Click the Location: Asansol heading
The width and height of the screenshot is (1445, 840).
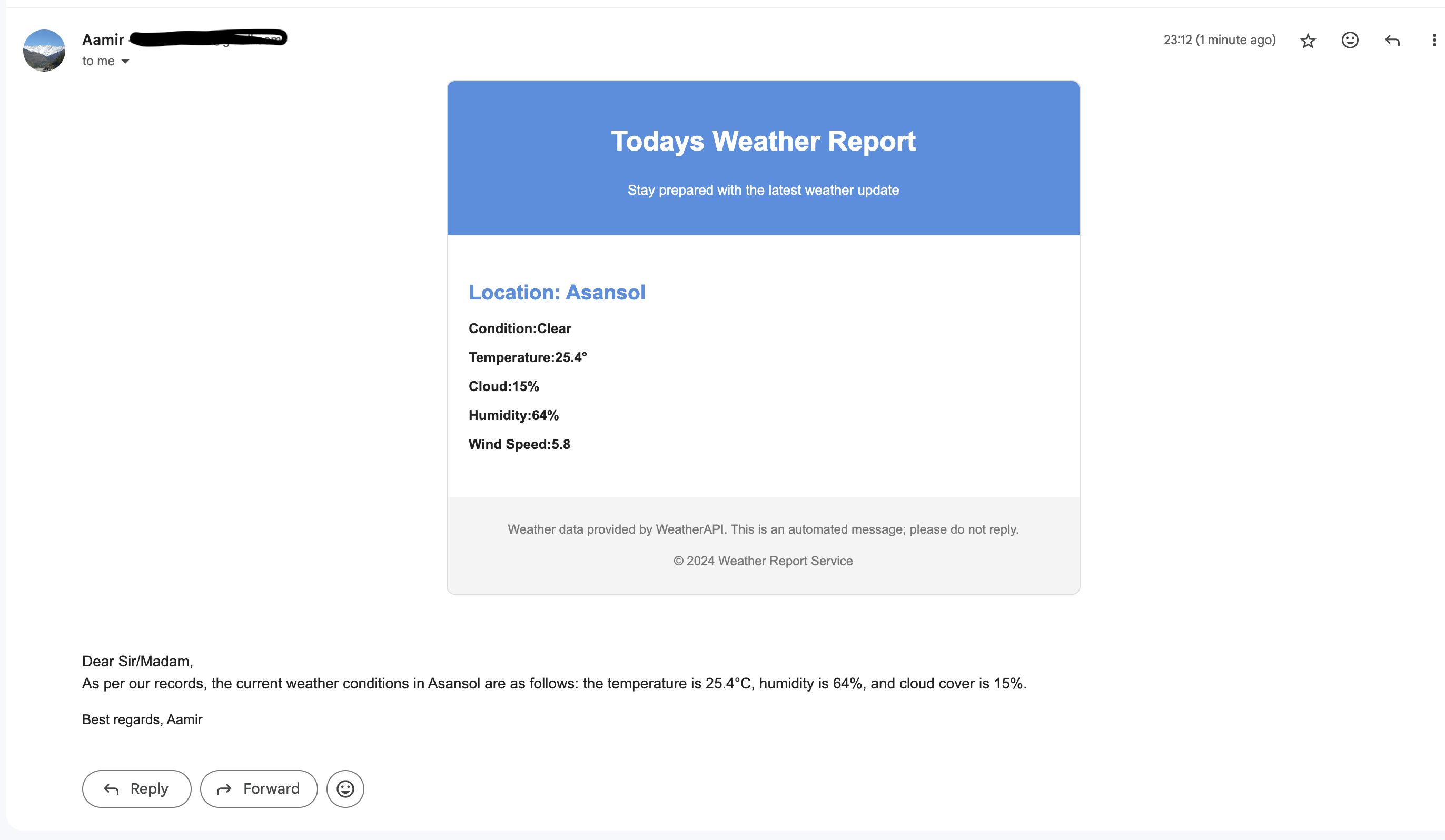click(557, 292)
